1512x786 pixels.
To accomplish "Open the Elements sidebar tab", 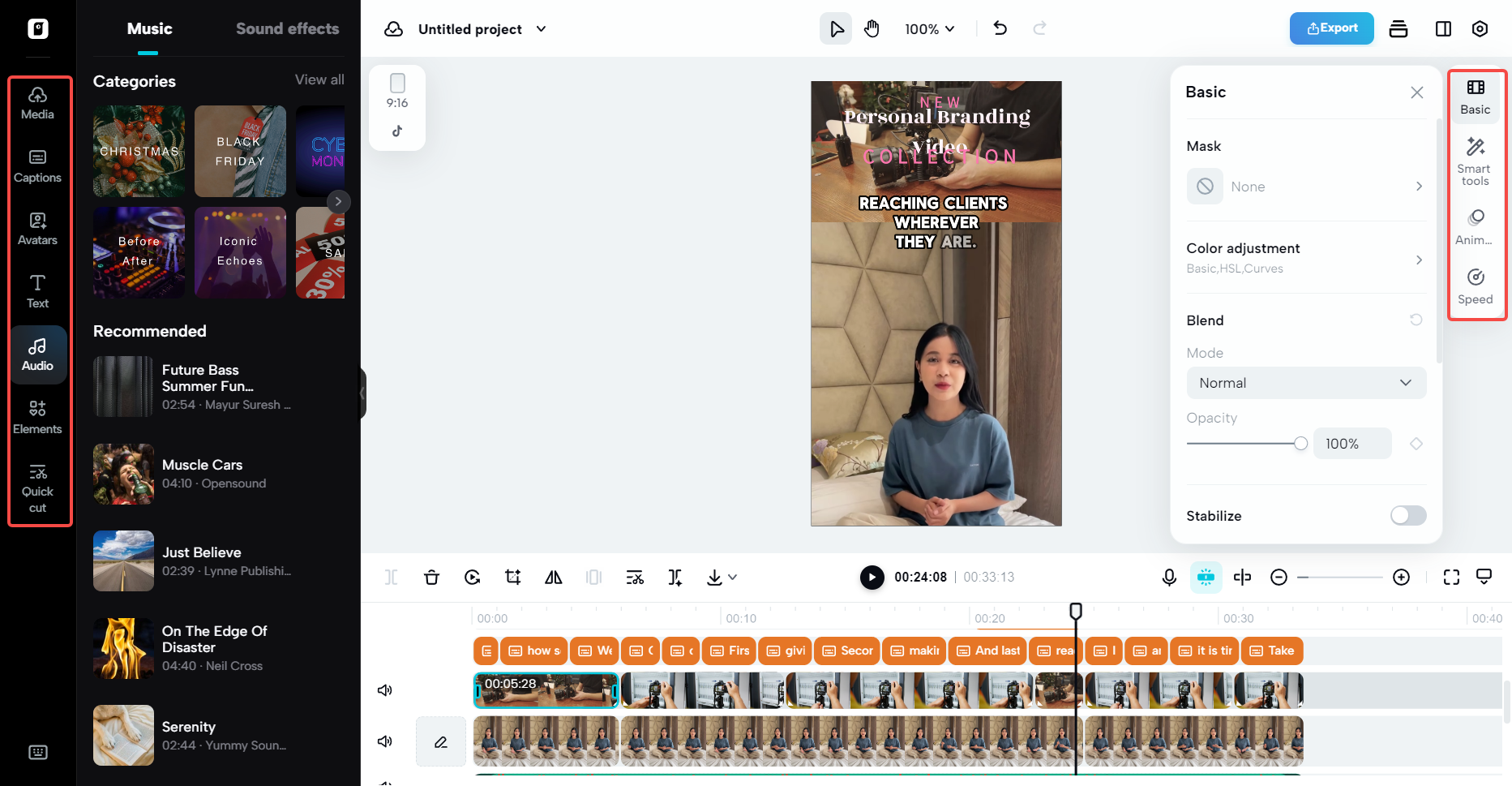I will tap(37, 416).
